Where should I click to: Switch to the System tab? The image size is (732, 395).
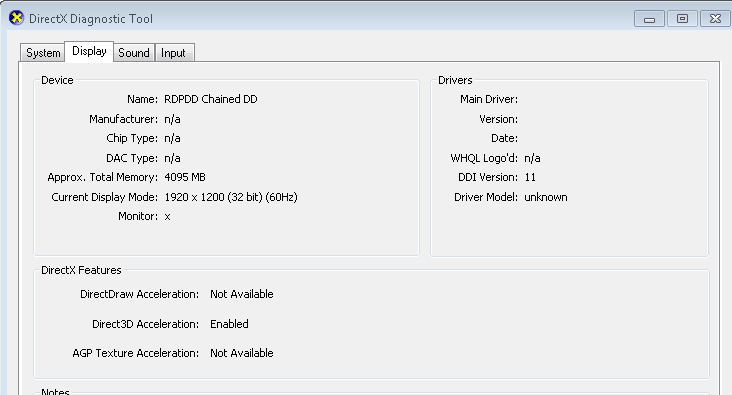point(42,53)
